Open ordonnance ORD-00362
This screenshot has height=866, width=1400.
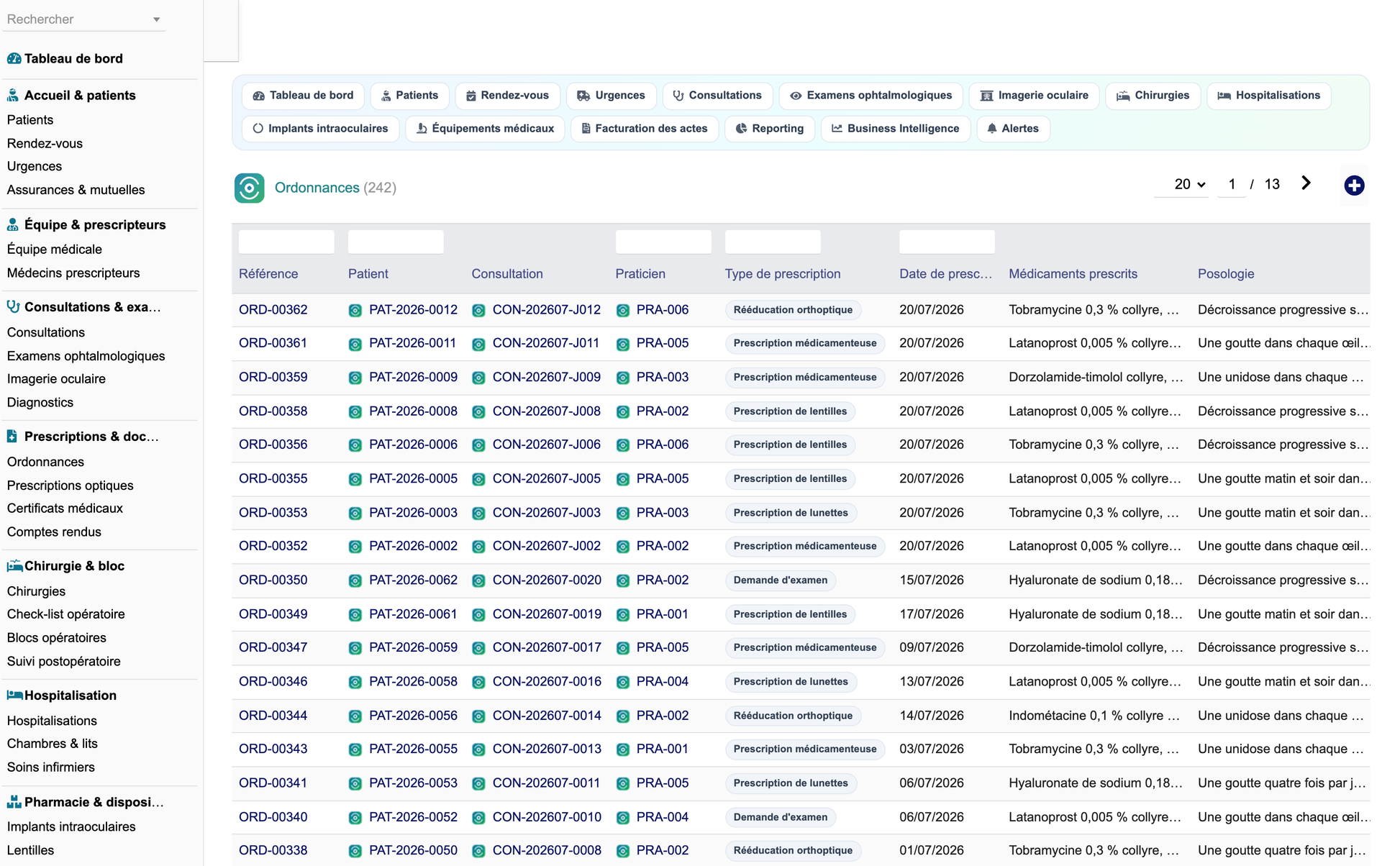[x=273, y=310]
